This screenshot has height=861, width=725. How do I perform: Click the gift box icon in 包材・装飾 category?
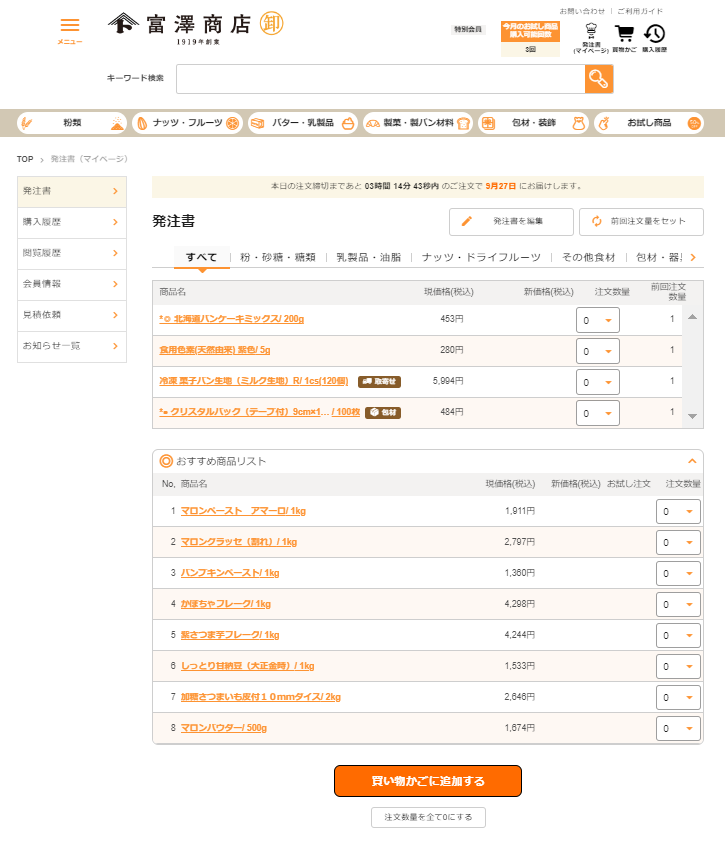click(488, 123)
